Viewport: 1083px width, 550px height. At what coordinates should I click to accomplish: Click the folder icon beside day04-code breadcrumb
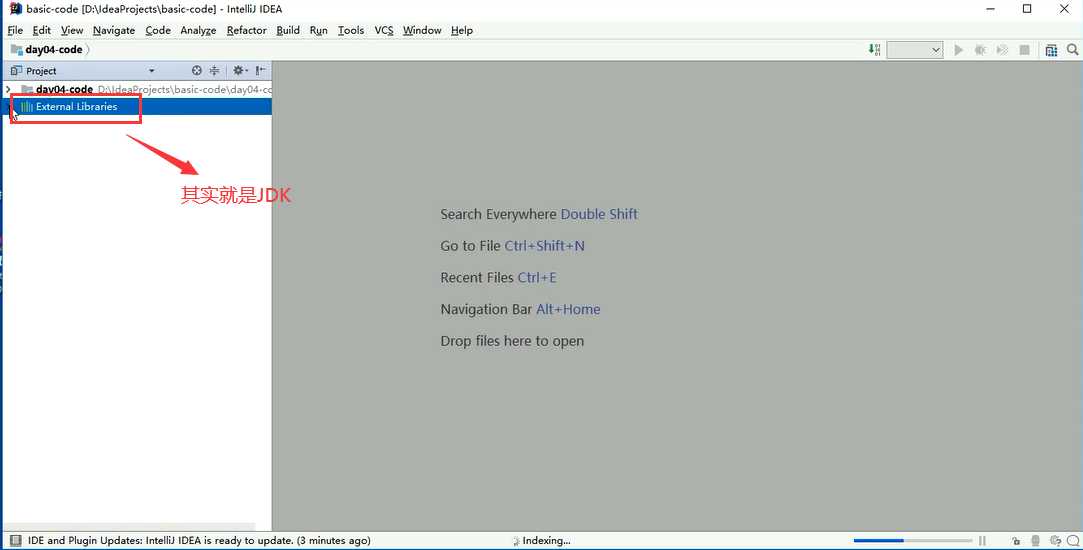tap(17, 50)
